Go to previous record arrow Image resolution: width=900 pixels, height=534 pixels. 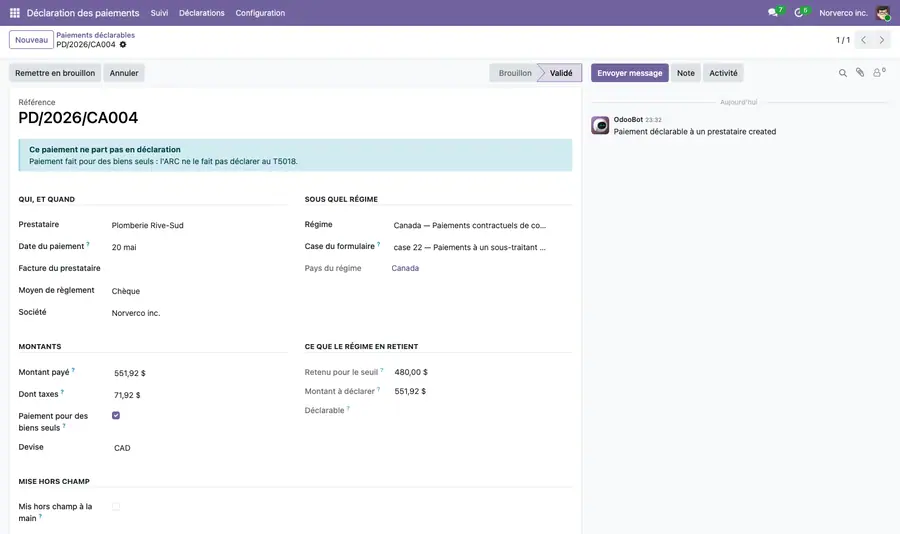point(863,40)
